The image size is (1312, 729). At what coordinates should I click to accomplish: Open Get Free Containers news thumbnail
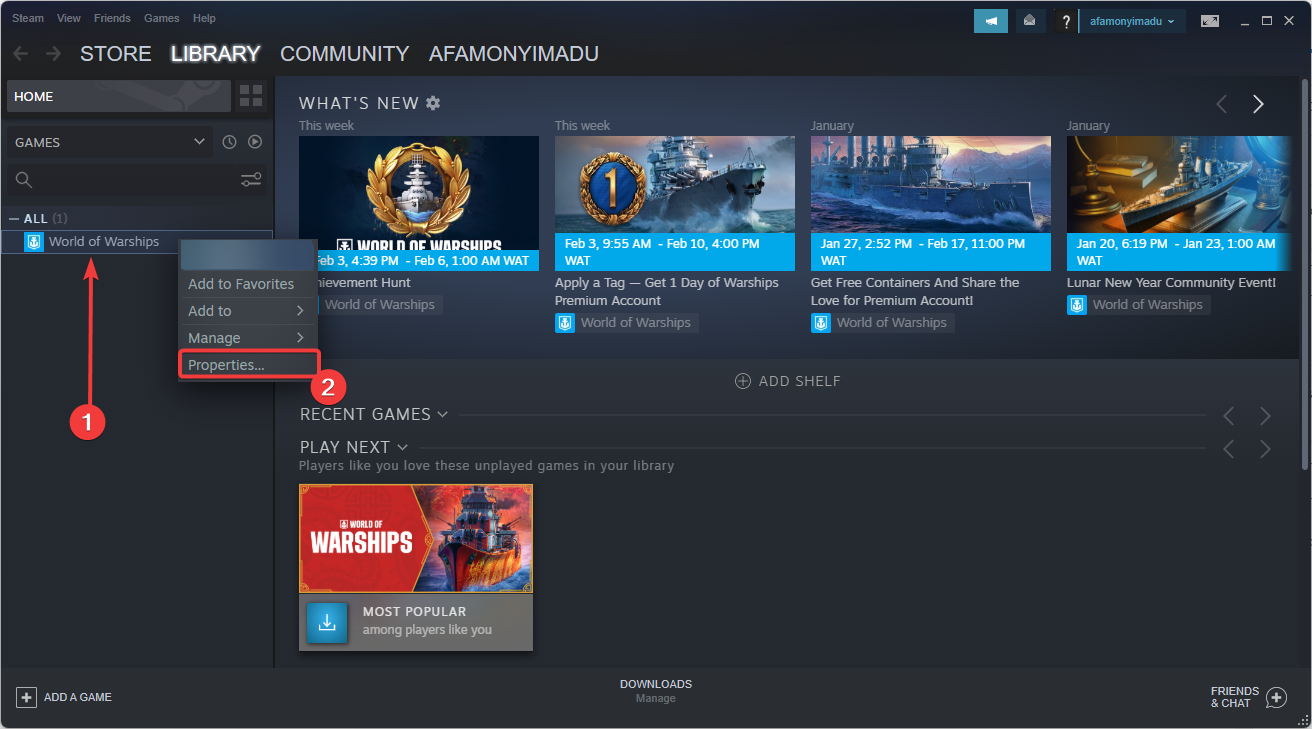931,204
